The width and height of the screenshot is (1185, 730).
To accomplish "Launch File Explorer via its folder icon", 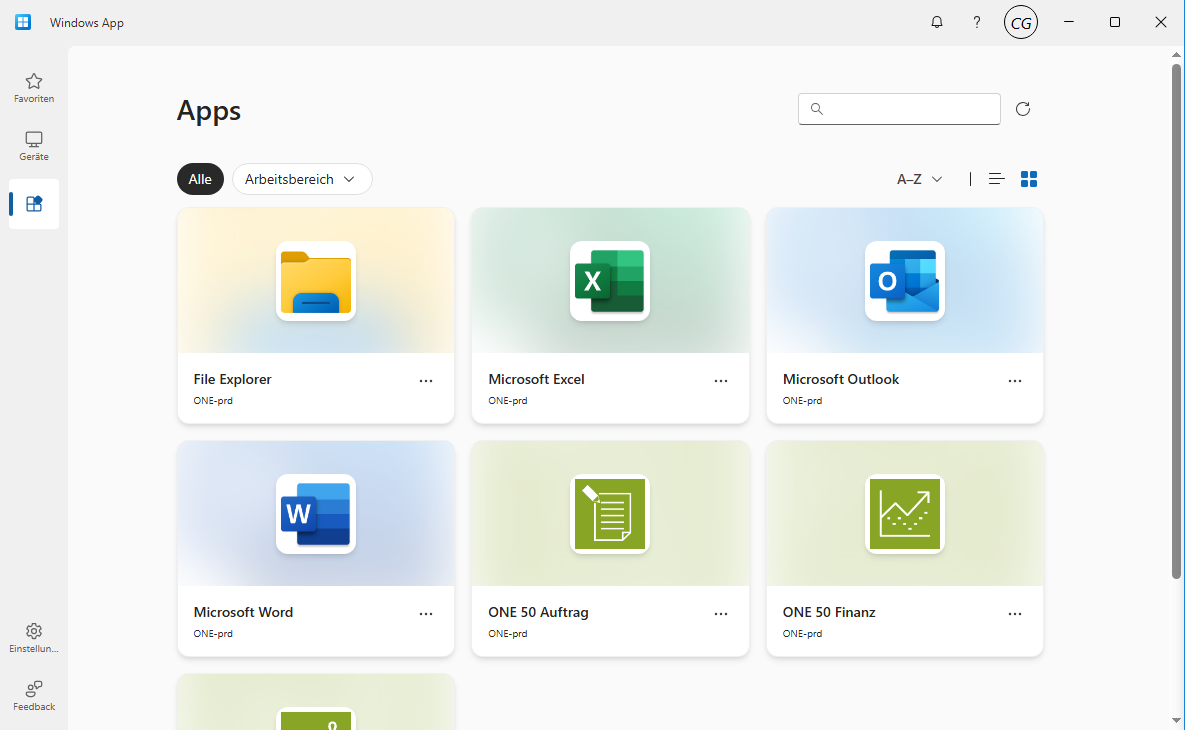I will point(316,281).
